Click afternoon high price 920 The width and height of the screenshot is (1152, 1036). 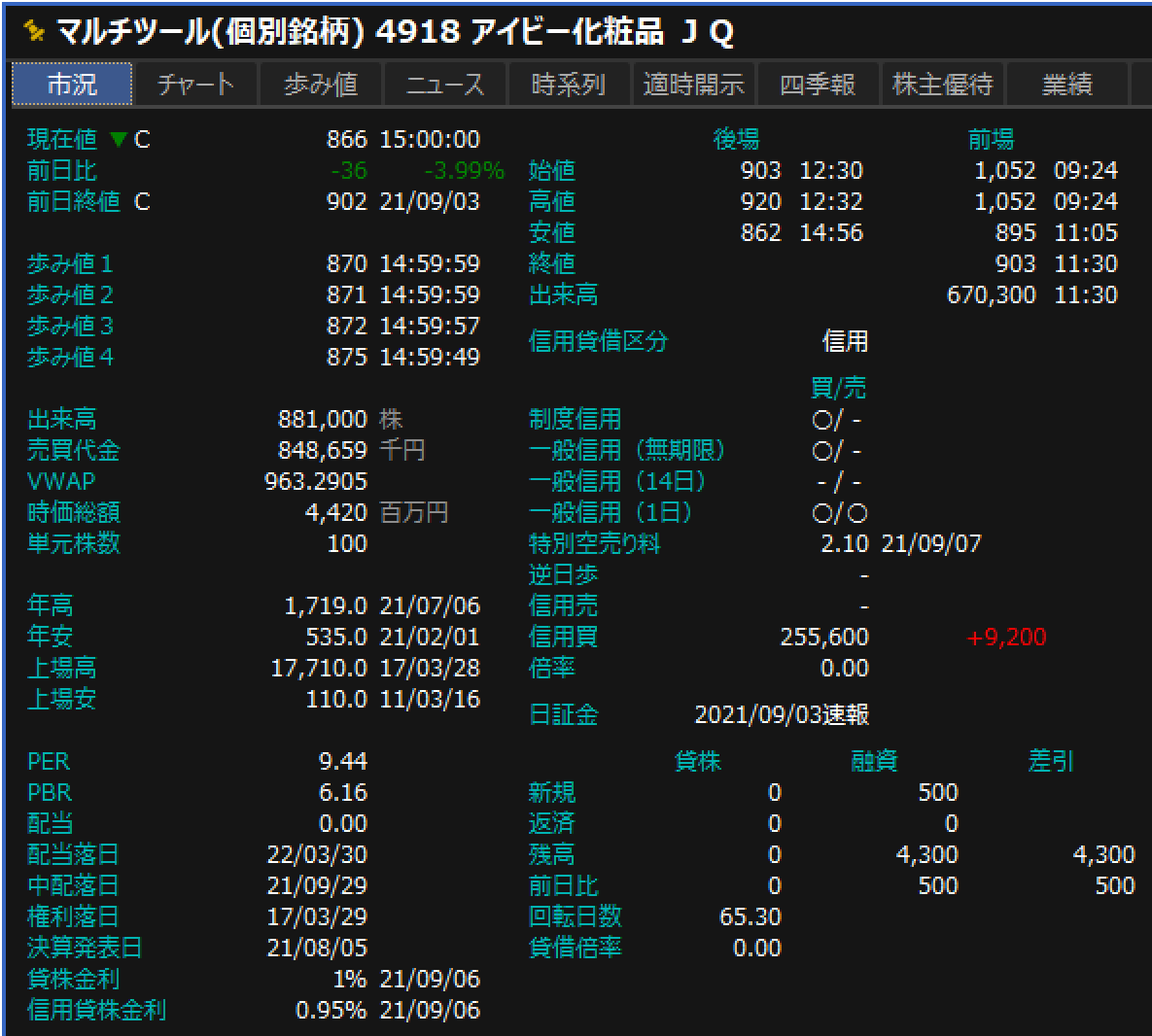(x=760, y=201)
